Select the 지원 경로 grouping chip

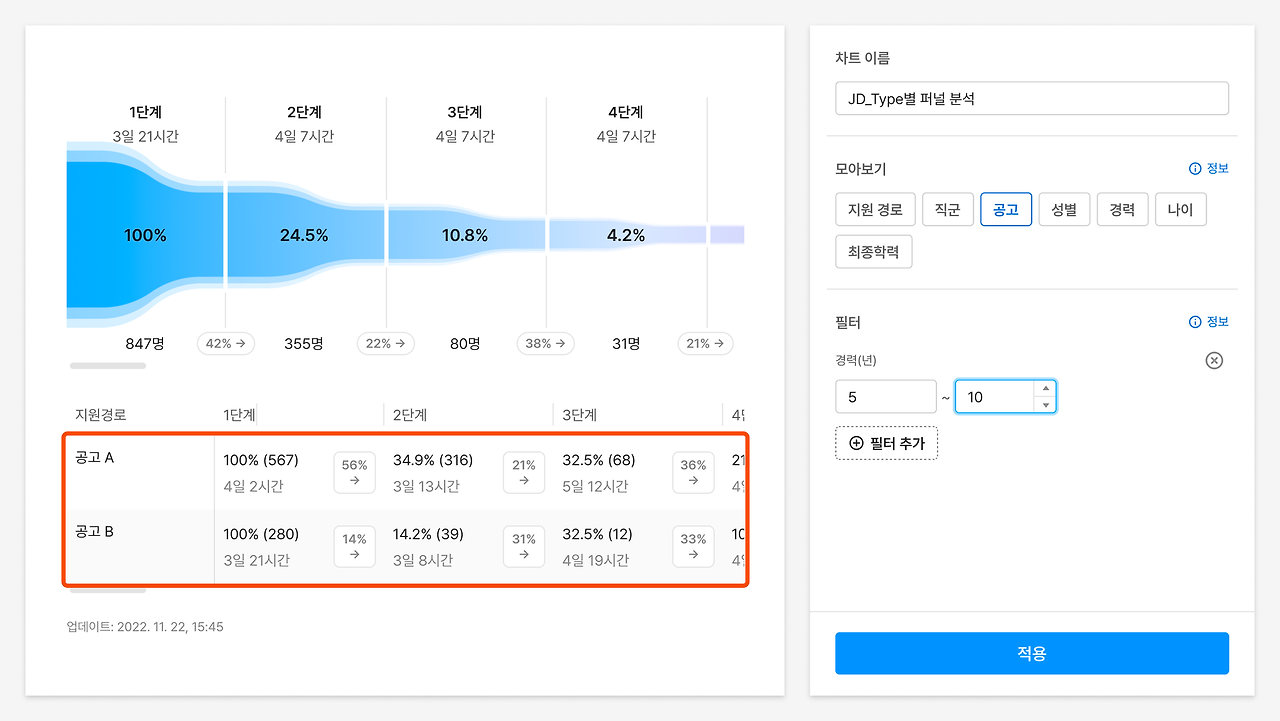pos(874,210)
